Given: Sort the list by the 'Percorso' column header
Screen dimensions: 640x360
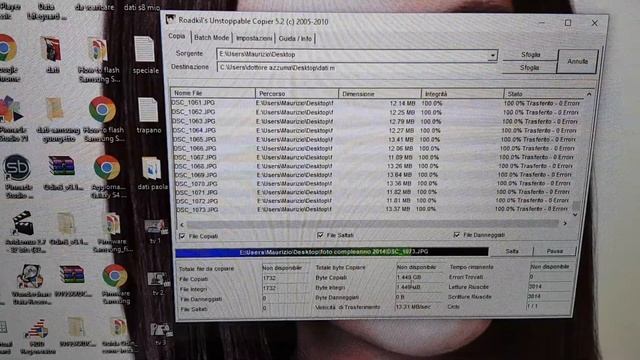Looking at the screenshot, I should [297, 93].
